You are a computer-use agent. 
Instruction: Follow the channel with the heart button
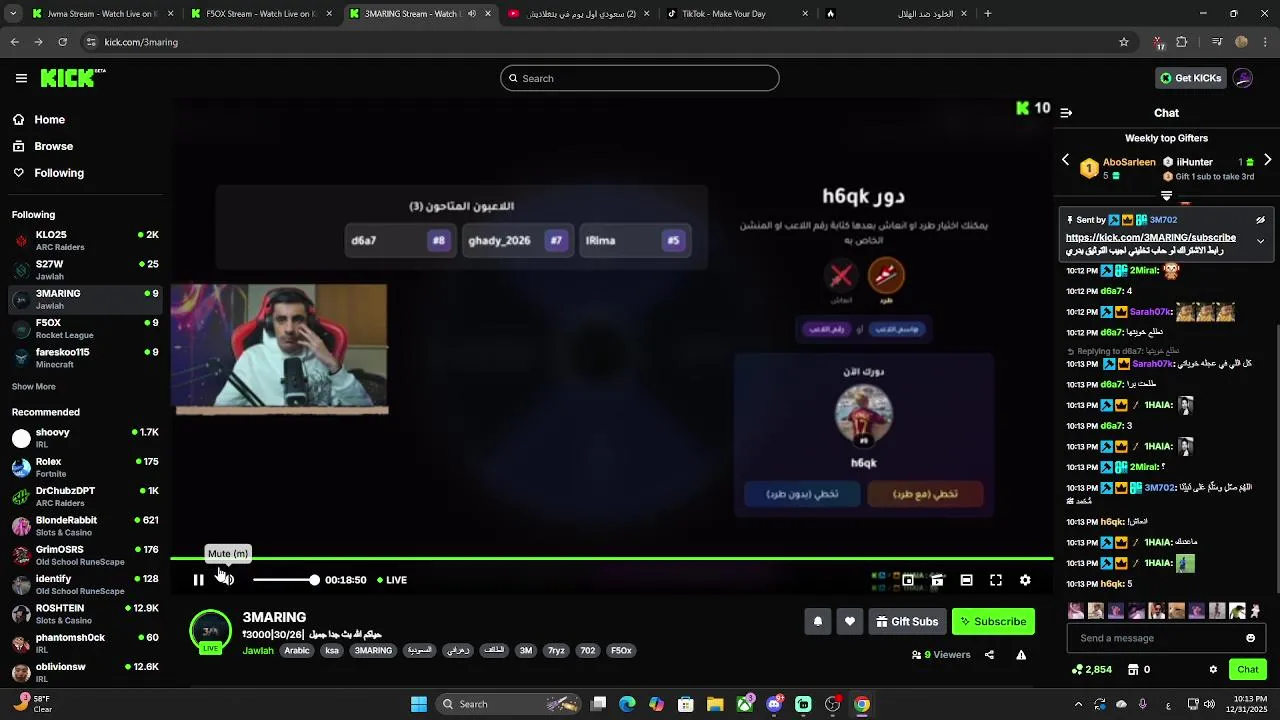849,621
